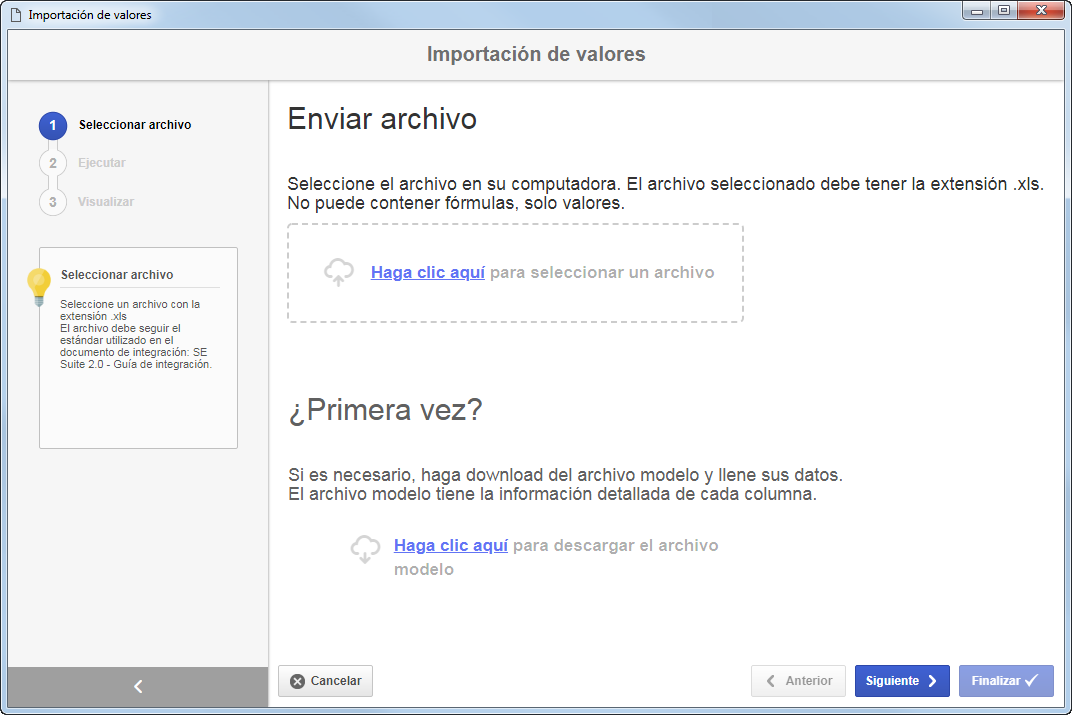
Task: Click text 'para seleccionar un archivo'
Action: [x=602, y=272]
